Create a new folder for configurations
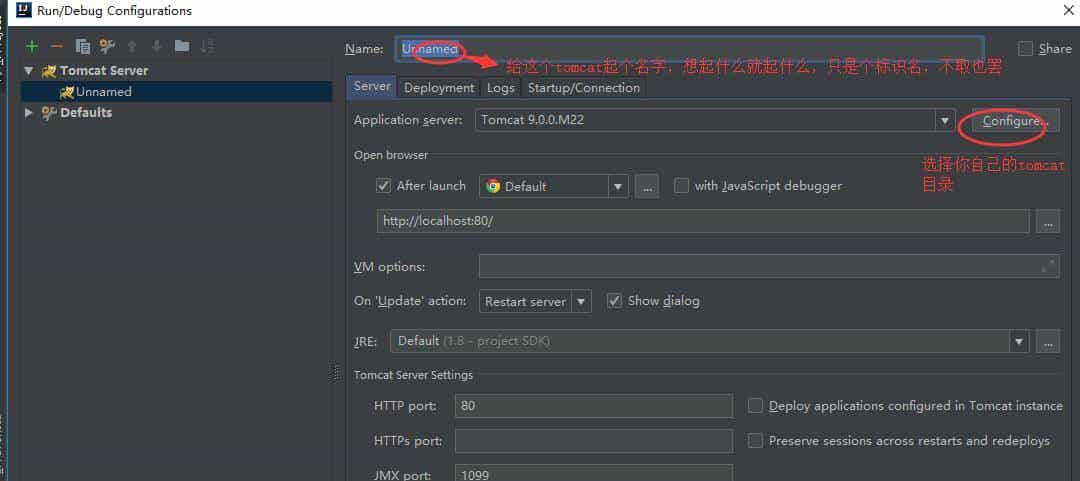Image resolution: width=1080 pixels, height=481 pixels. point(182,46)
